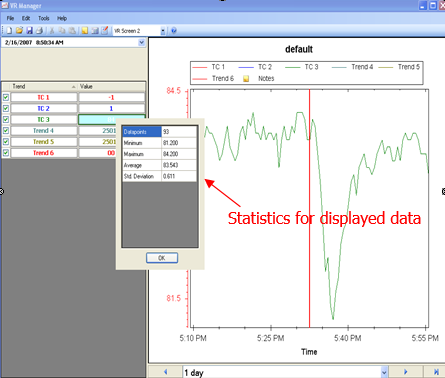Screen dimensions: 445x378
Task: Select the Datapoints row in statistics
Action: click(159, 132)
